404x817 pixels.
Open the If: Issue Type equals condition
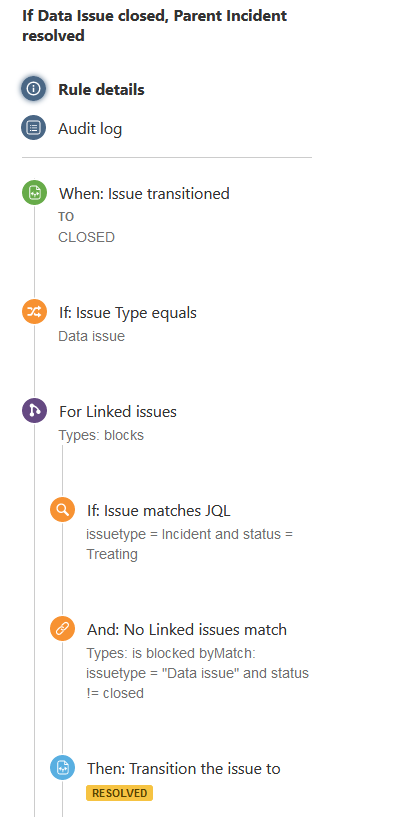click(x=128, y=313)
